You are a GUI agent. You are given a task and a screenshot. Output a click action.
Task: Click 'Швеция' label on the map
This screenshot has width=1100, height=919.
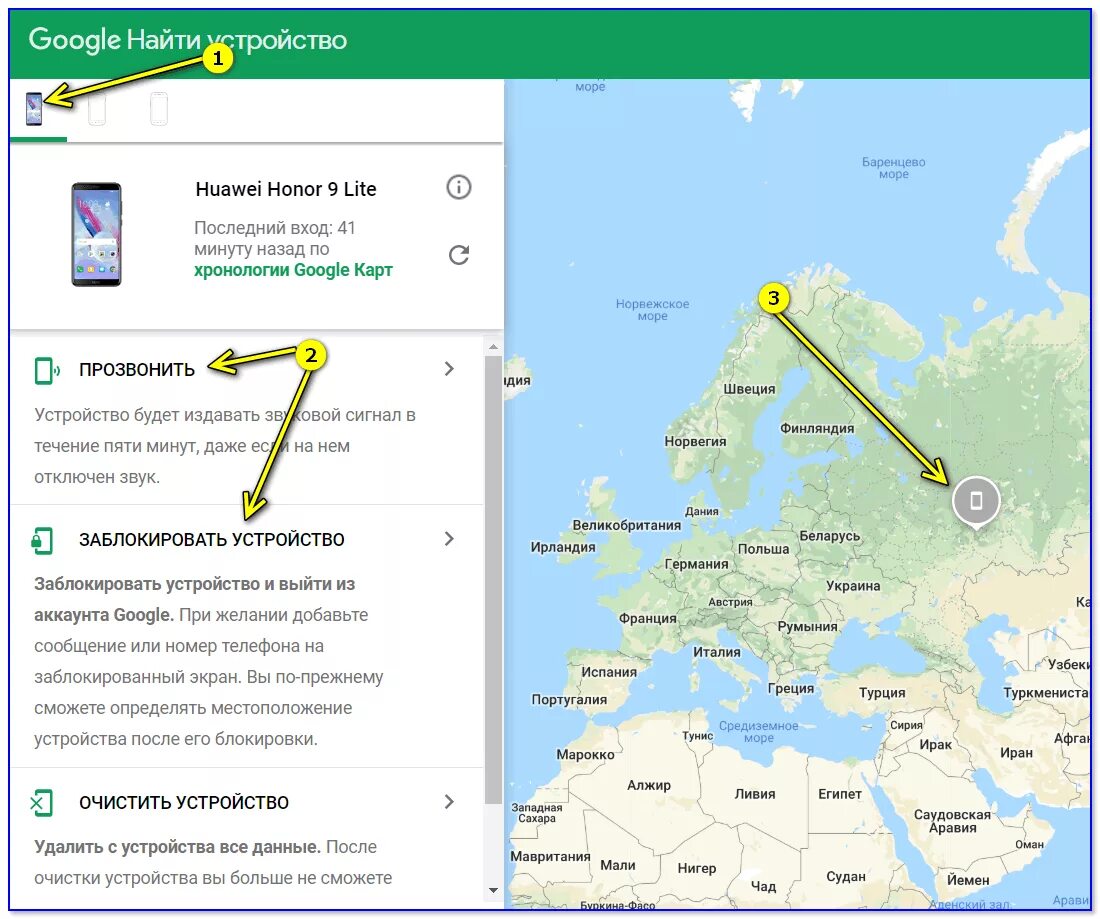tap(749, 389)
